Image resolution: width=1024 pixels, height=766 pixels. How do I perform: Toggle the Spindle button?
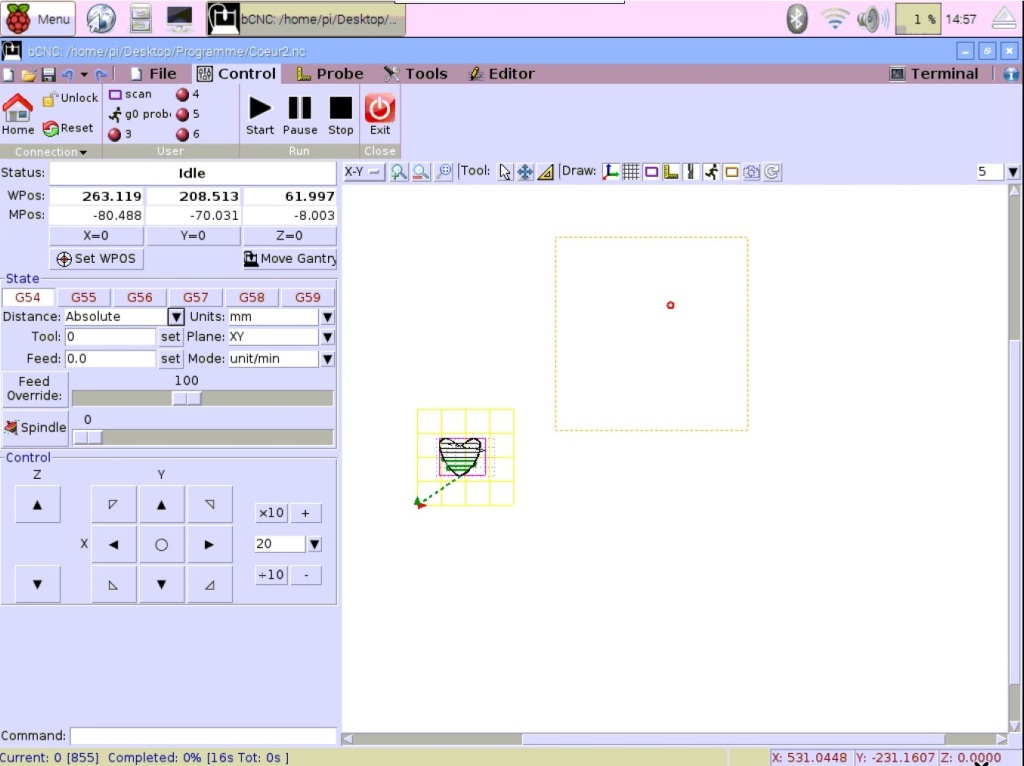click(x=36, y=428)
